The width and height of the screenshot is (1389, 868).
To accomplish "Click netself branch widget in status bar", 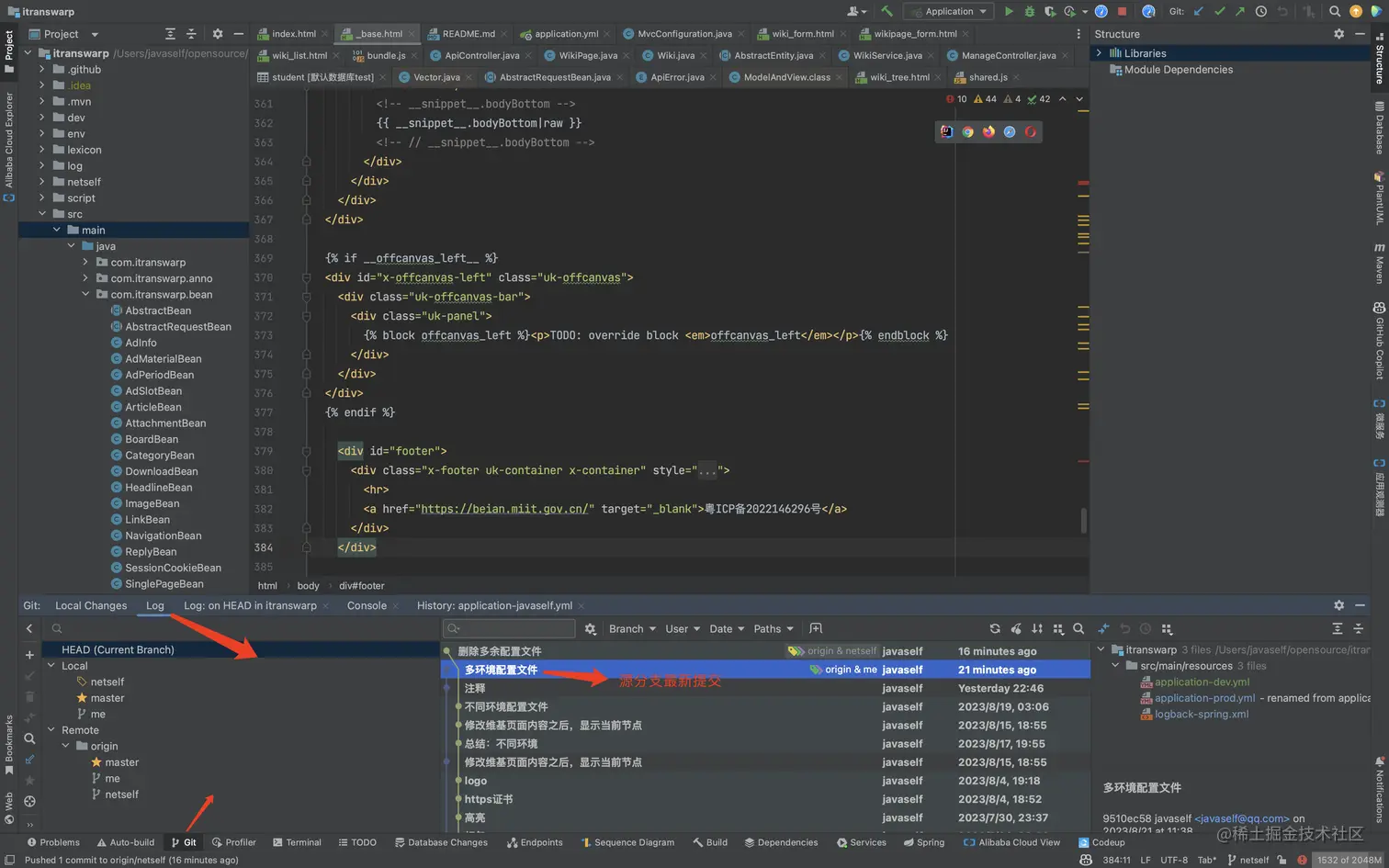I will point(1247,860).
